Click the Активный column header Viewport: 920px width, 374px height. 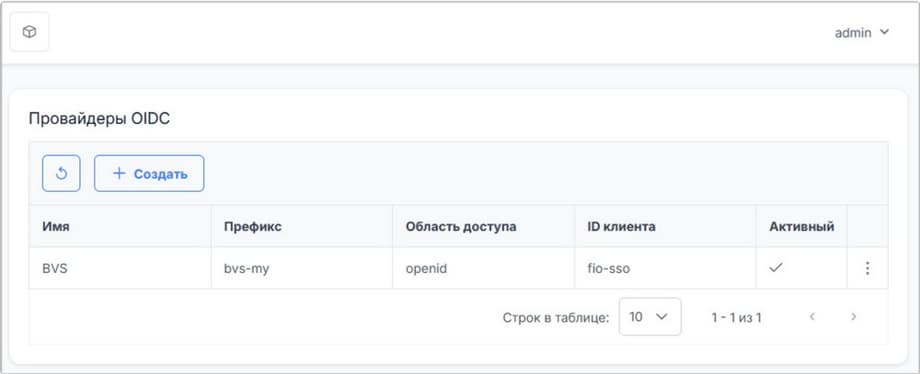click(801, 227)
